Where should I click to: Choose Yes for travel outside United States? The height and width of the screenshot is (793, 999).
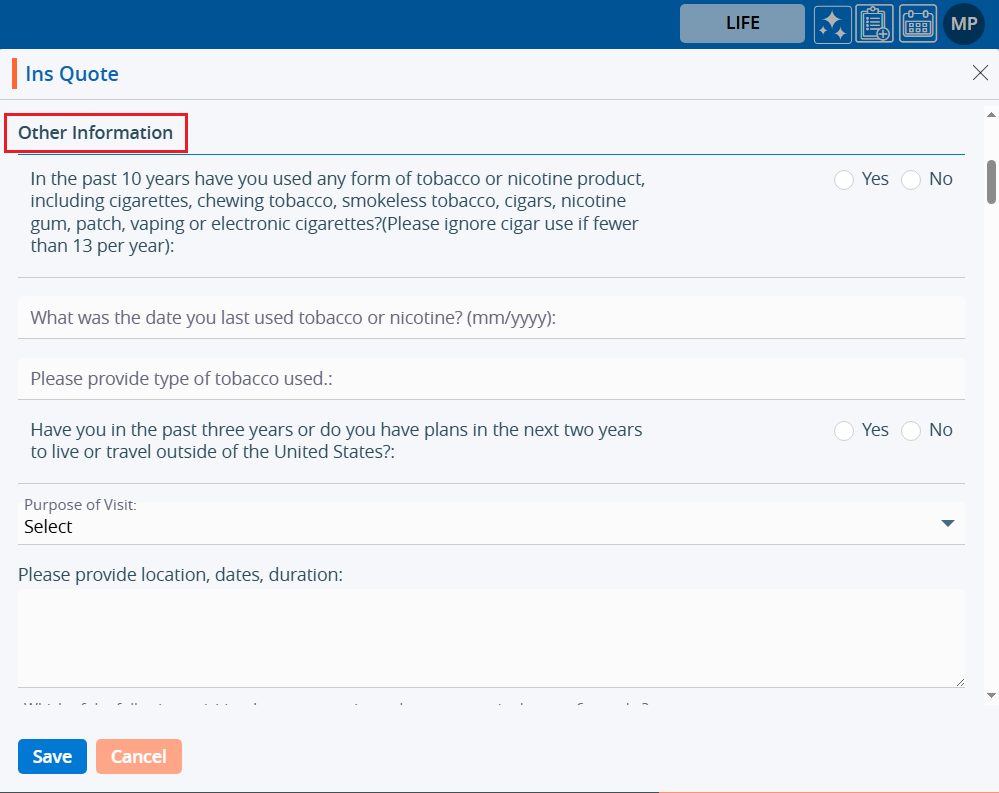[x=844, y=431]
